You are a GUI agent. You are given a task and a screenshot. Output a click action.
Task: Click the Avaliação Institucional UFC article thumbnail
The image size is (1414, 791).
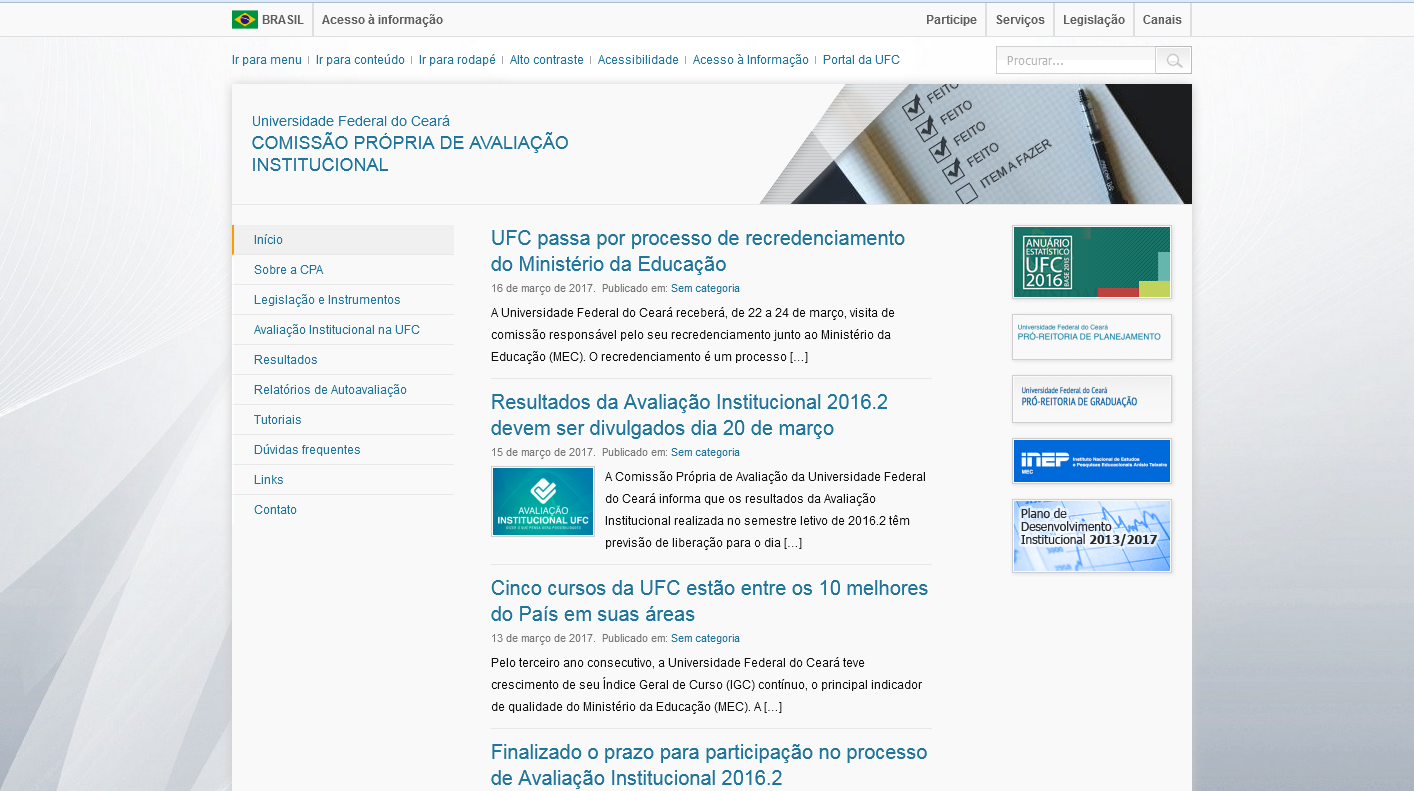click(543, 502)
